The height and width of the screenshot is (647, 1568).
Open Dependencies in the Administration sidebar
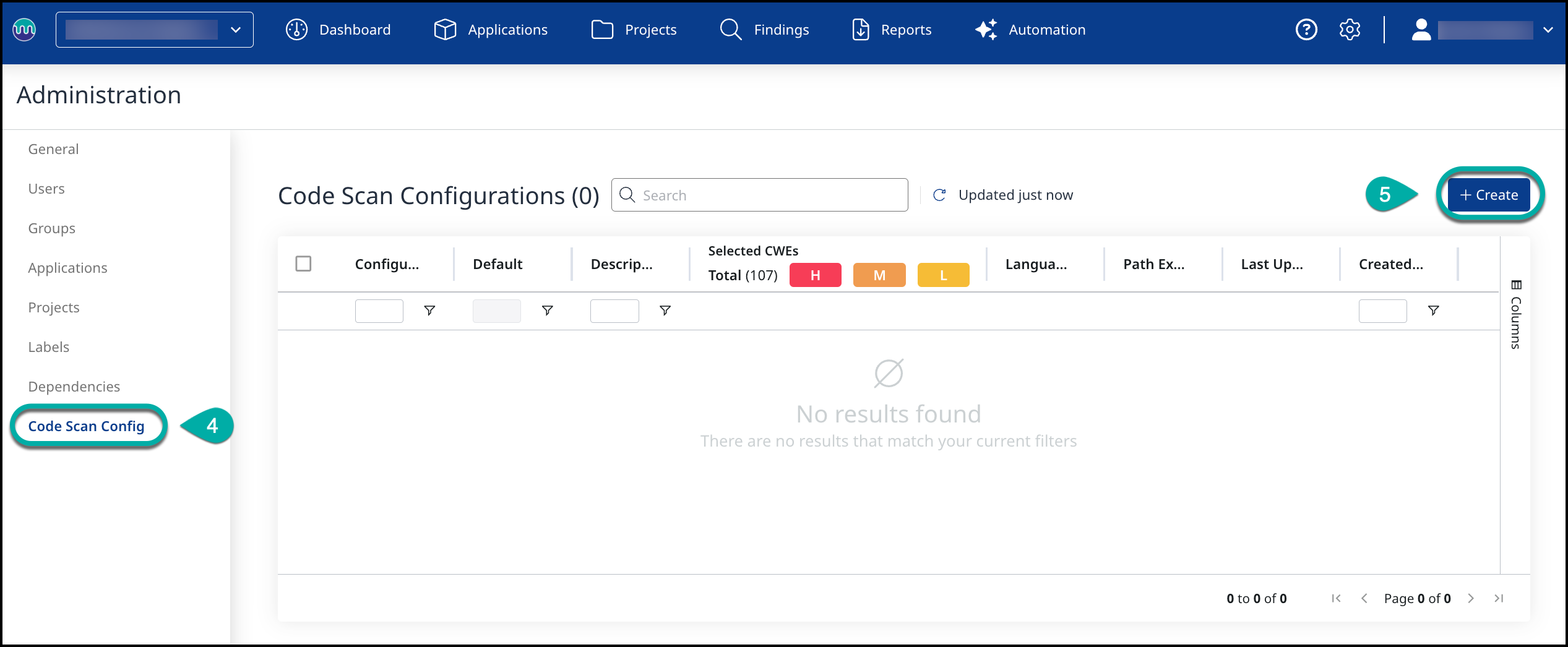click(x=74, y=387)
